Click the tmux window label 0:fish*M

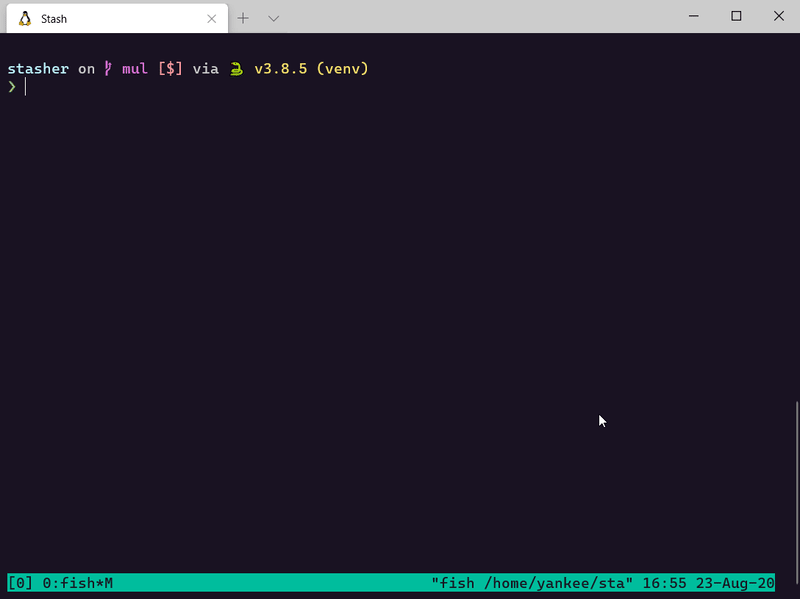tap(78, 583)
